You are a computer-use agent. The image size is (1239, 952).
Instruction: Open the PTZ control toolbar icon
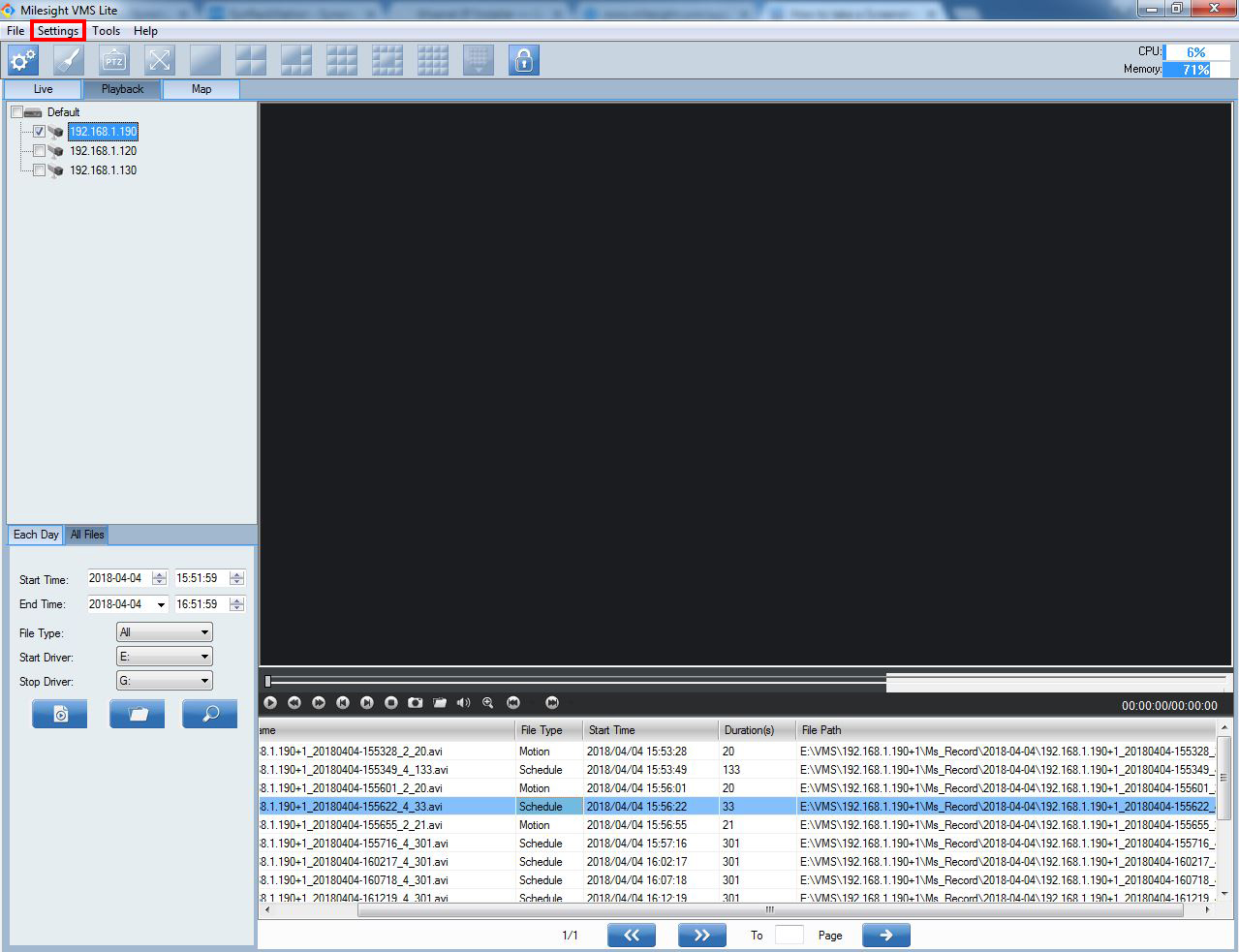tap(114, 60)
